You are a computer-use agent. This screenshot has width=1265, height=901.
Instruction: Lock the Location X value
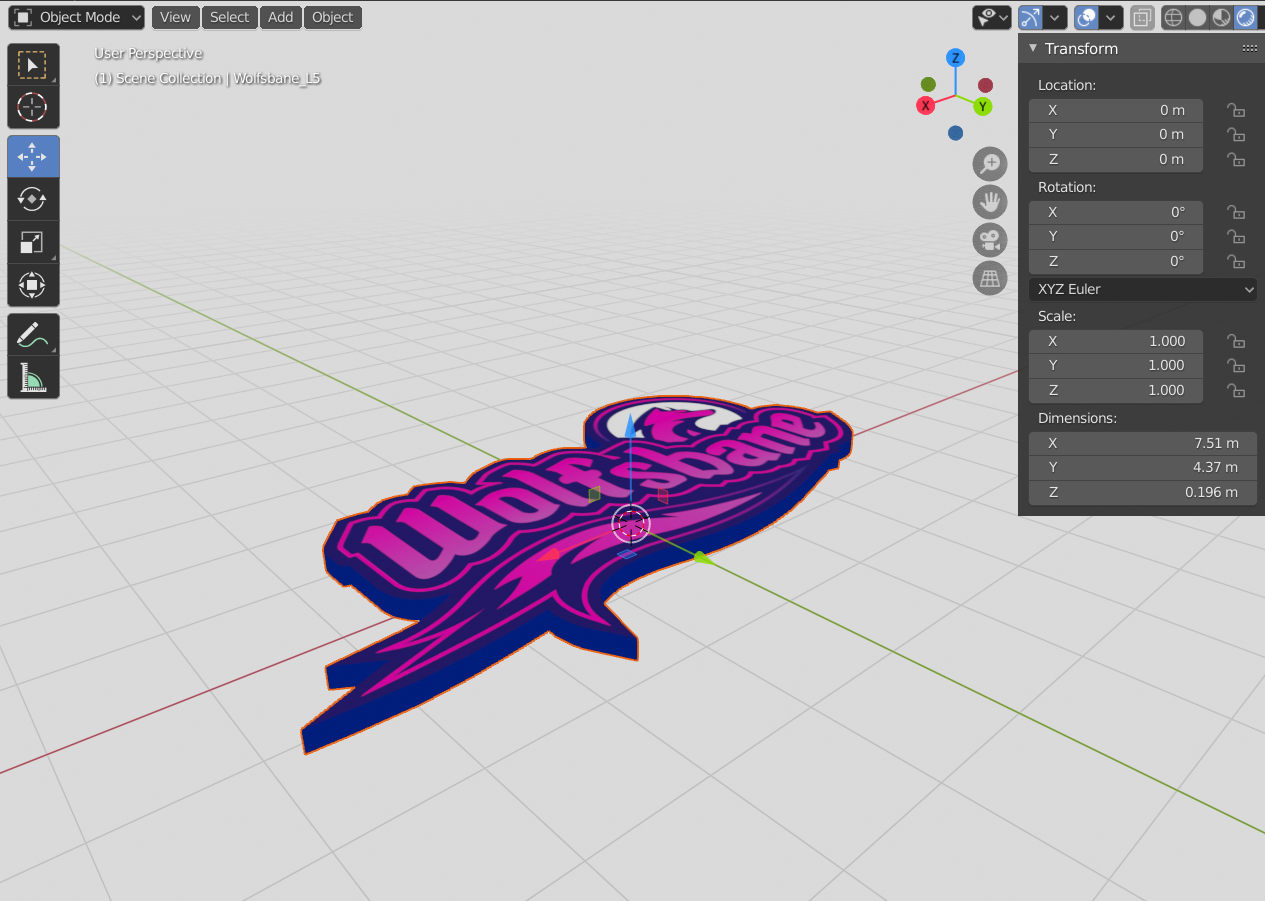[x=1237, y=110]
